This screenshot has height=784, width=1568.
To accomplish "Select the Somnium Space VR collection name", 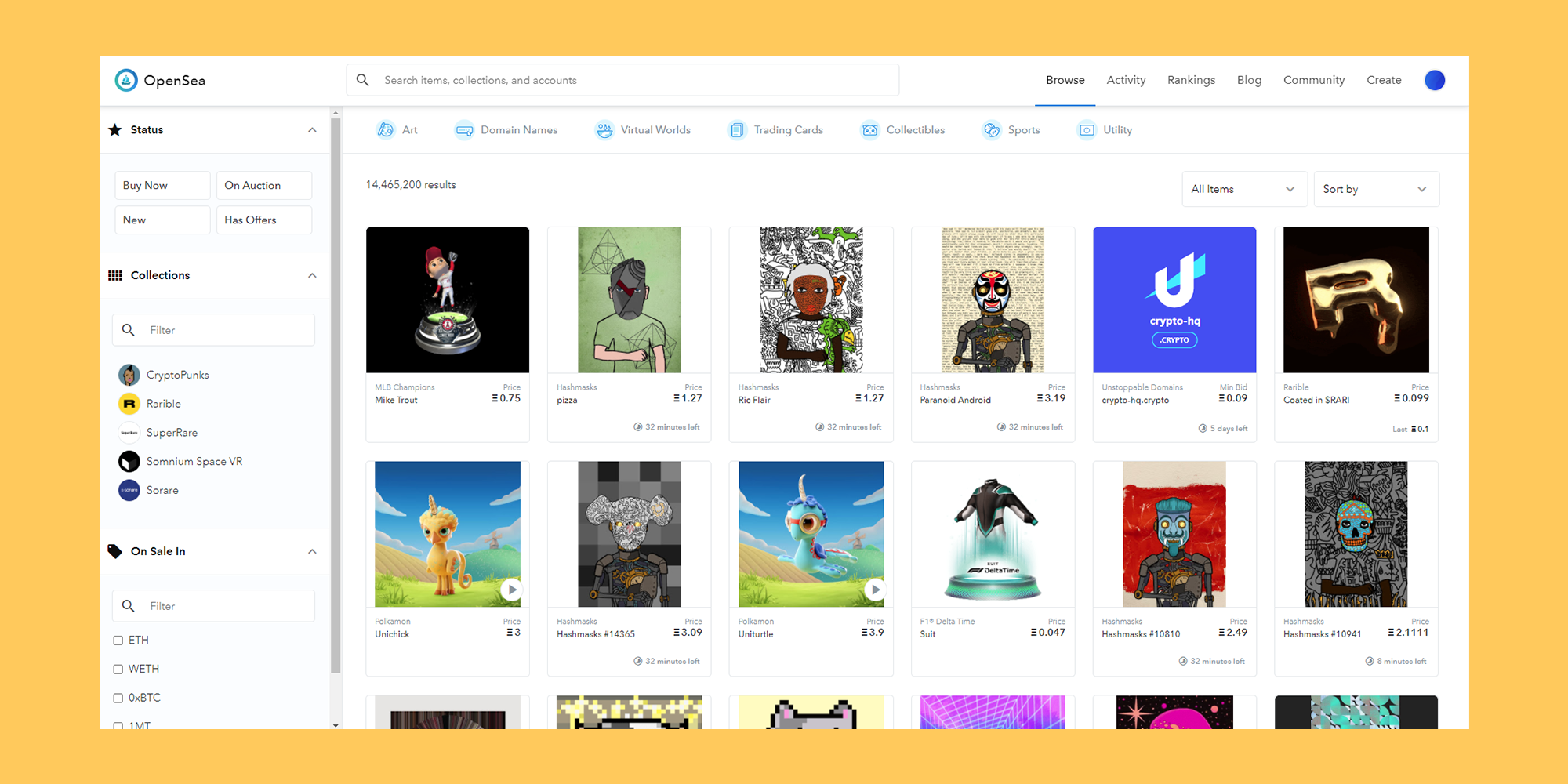I will [x=194, y=462].
